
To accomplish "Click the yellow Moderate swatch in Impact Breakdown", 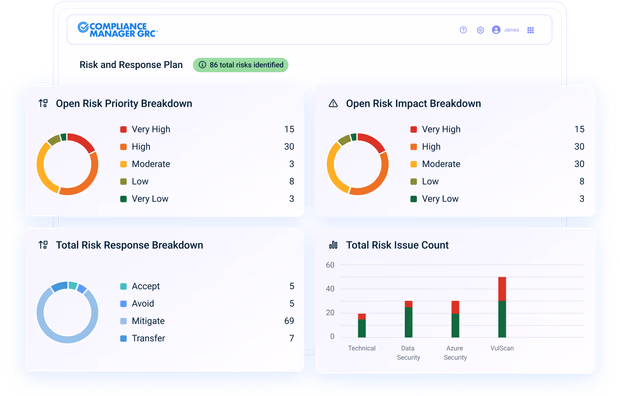I will coord(414,164).
